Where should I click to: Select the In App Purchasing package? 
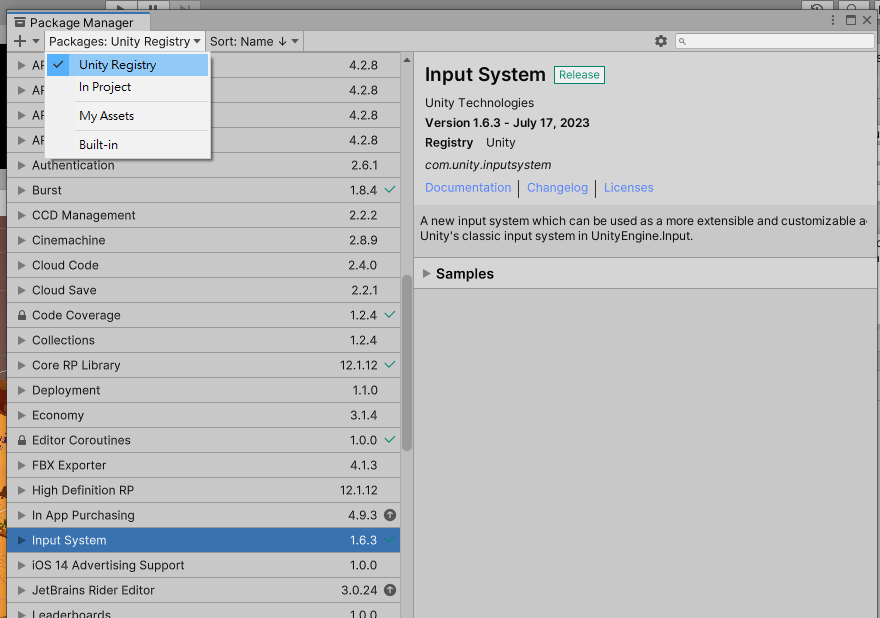pos(203,515)
